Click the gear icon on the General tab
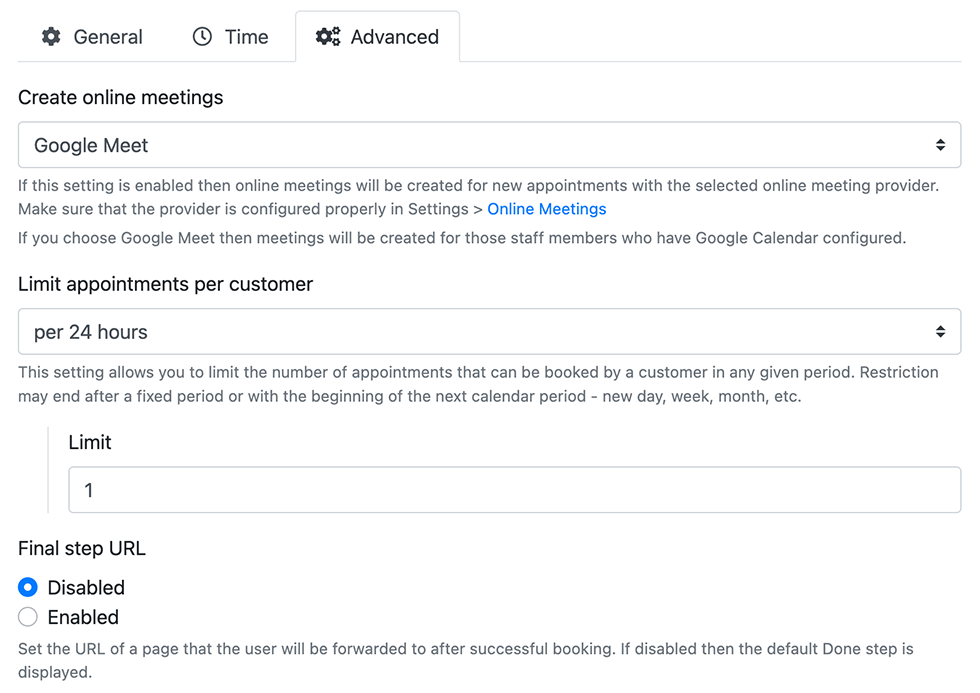This screenshot has height=693, width=980. coord(51,36)
